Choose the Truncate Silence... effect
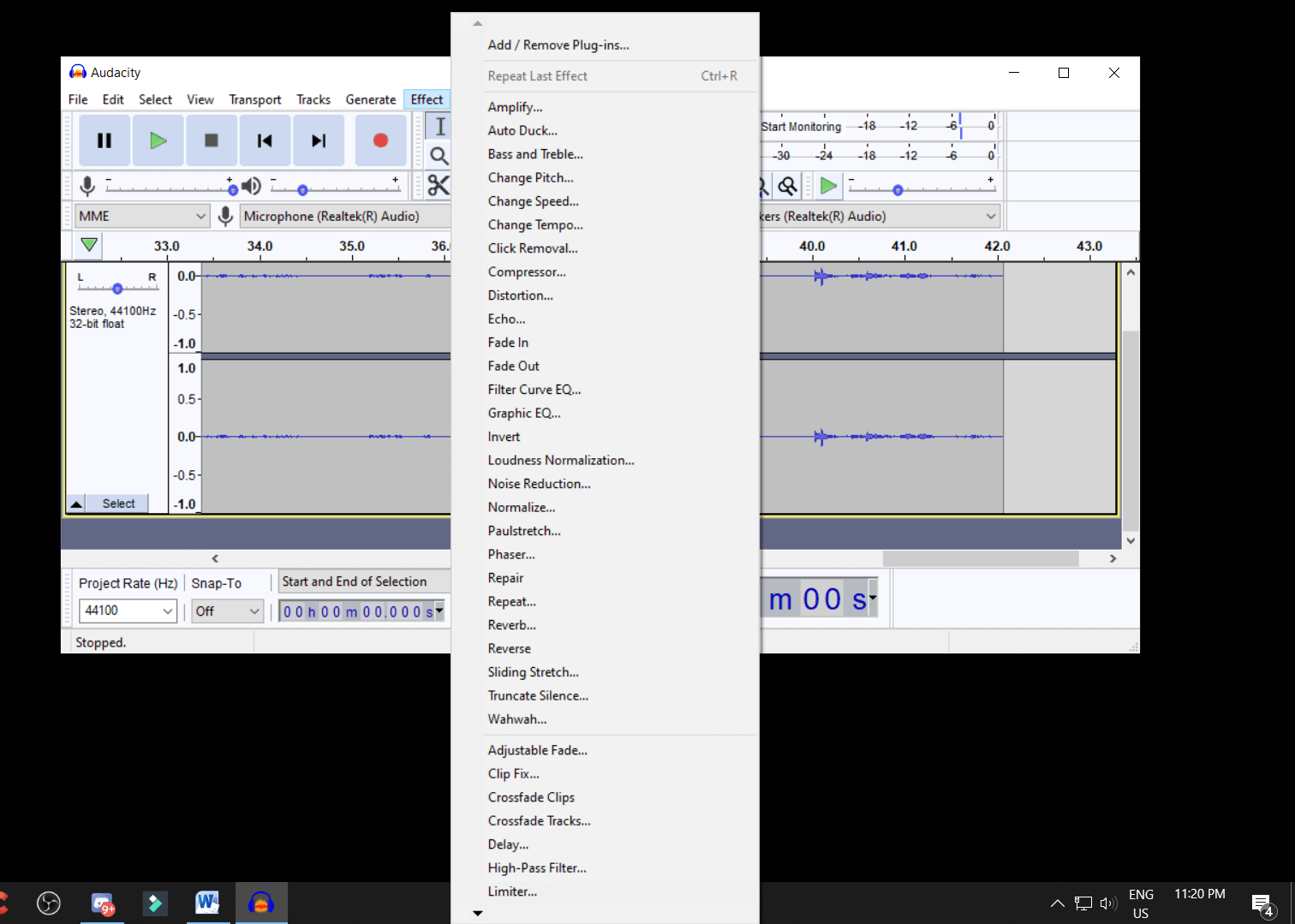Screen dimensions: 1295x924 (x=605, y=695)
